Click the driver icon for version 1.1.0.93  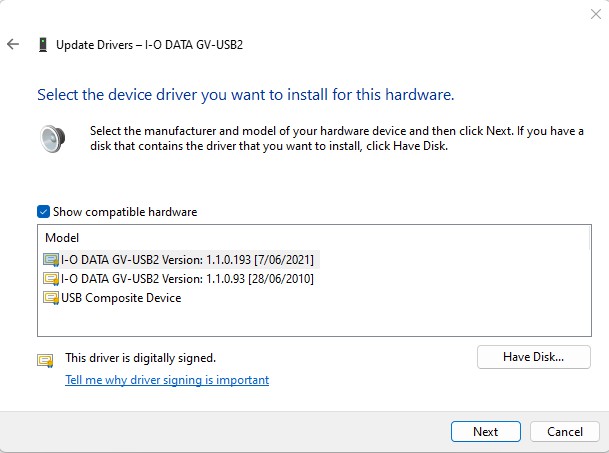[x=51, y=278]
